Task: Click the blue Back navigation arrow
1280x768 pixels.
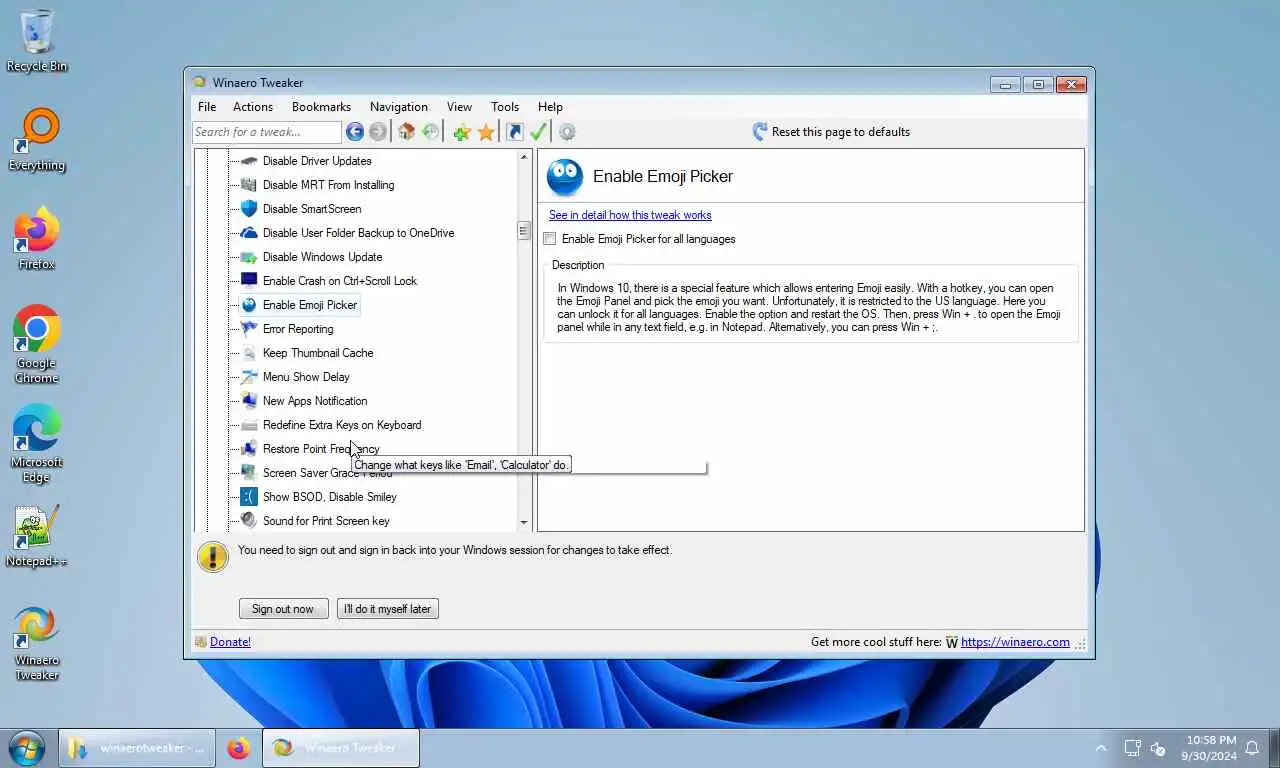Action: pos(355,132)
